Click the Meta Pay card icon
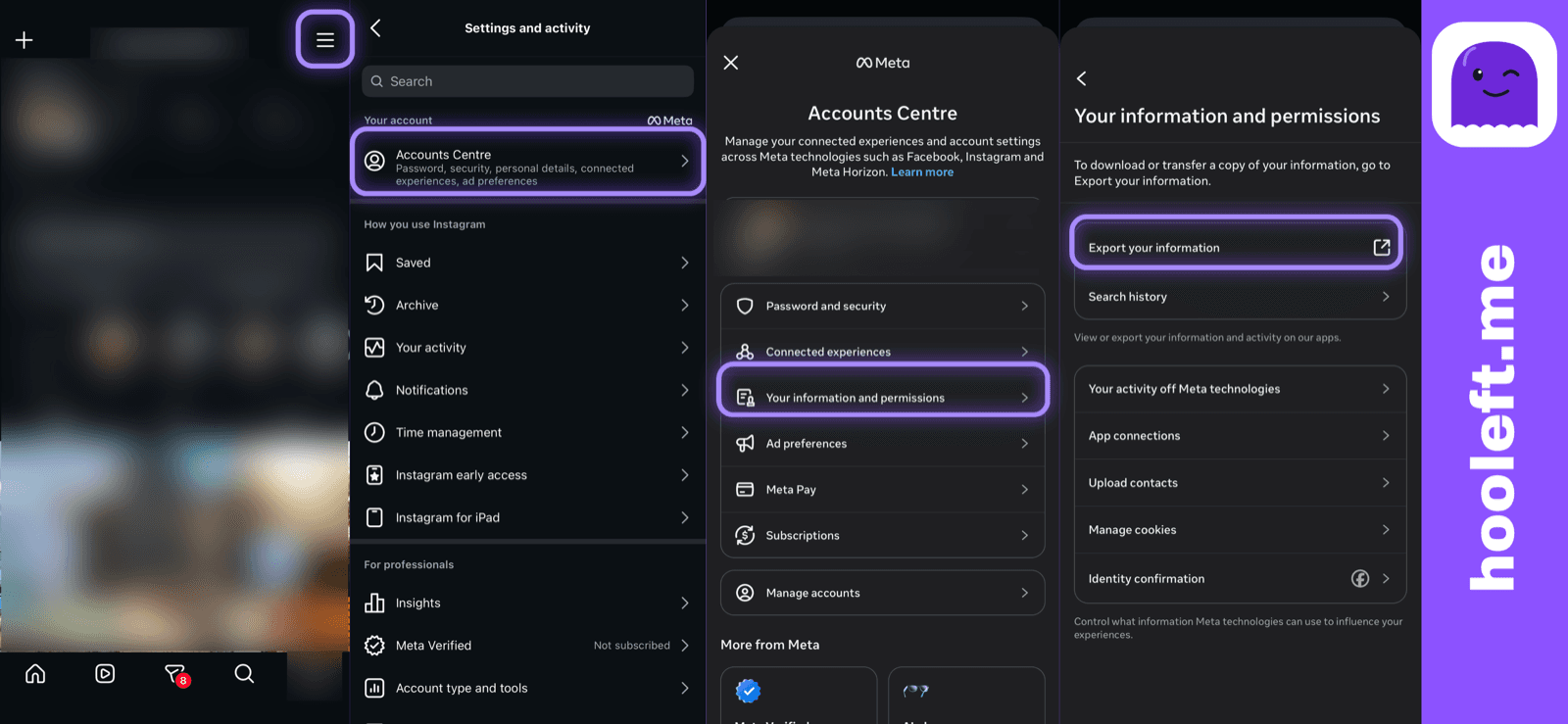This screenshot has height=724, width=1568. 745,490
